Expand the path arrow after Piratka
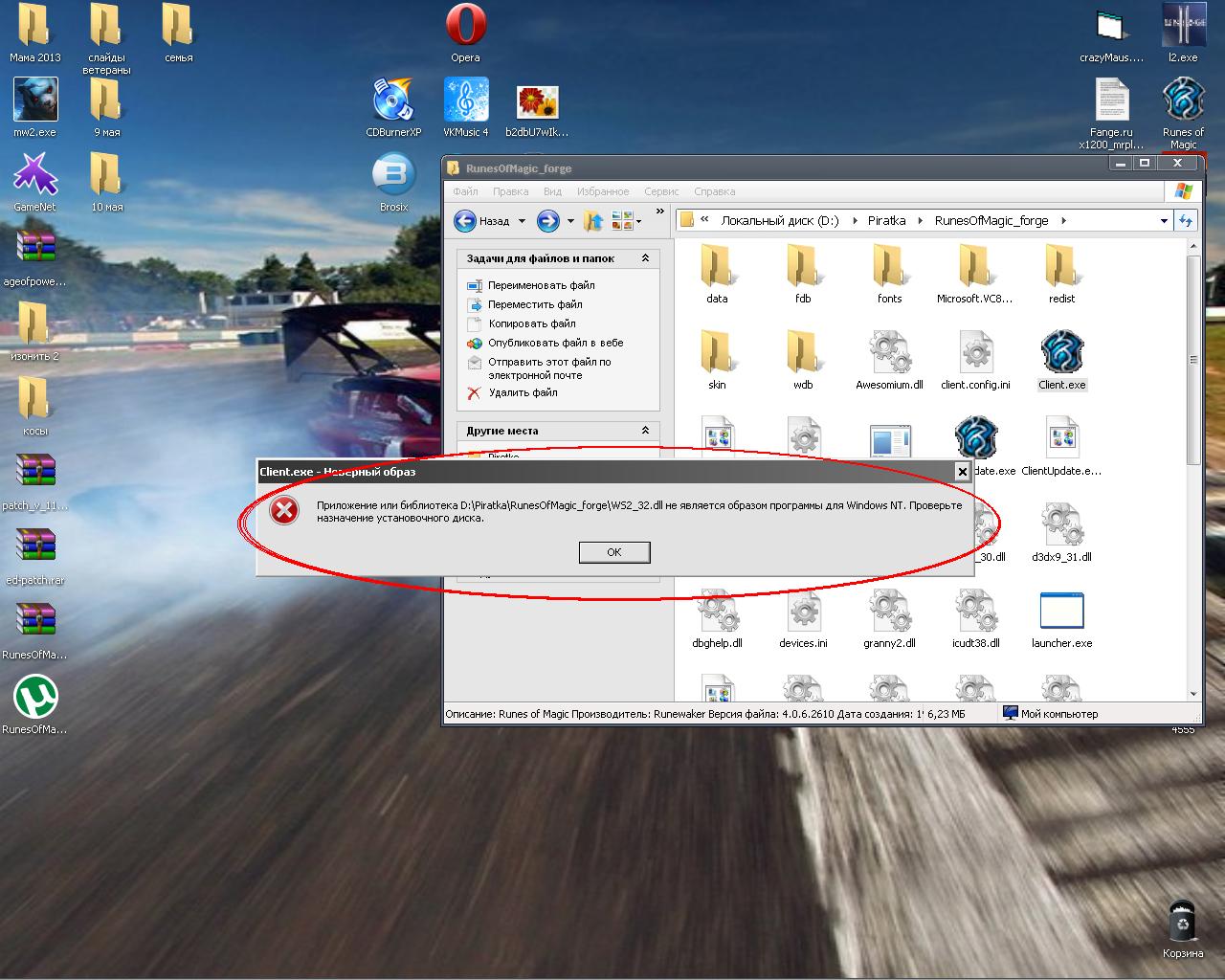 pyautogui.click(x=921, y=221)
